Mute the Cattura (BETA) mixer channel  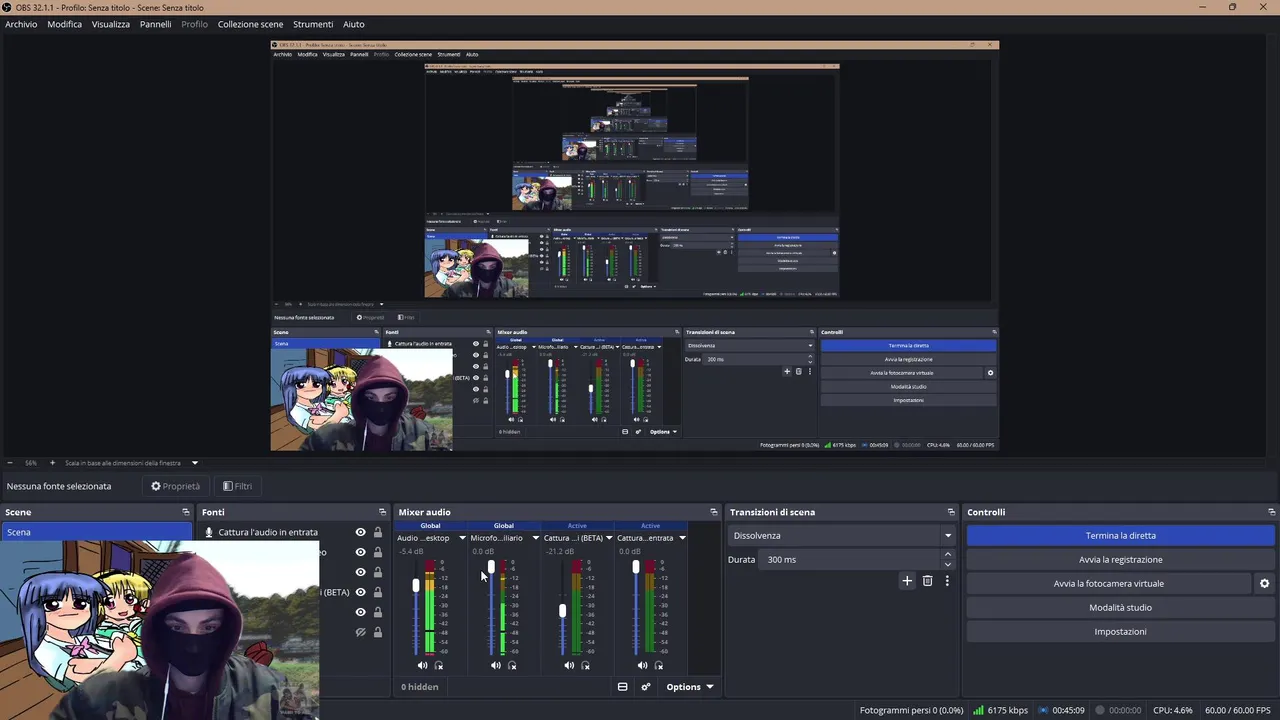click(569, 665)
